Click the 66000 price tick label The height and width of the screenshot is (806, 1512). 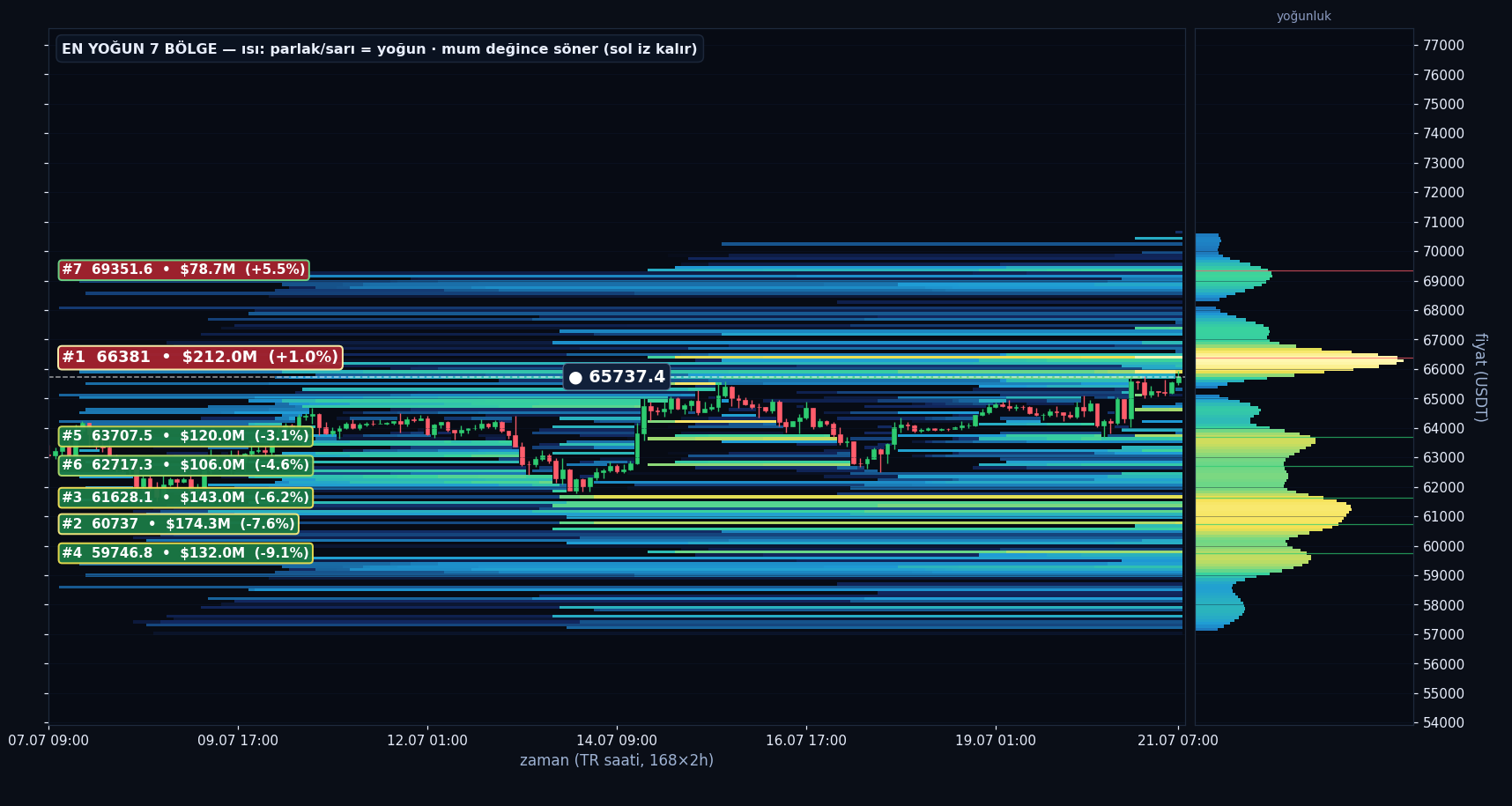tap(1443, 370)
